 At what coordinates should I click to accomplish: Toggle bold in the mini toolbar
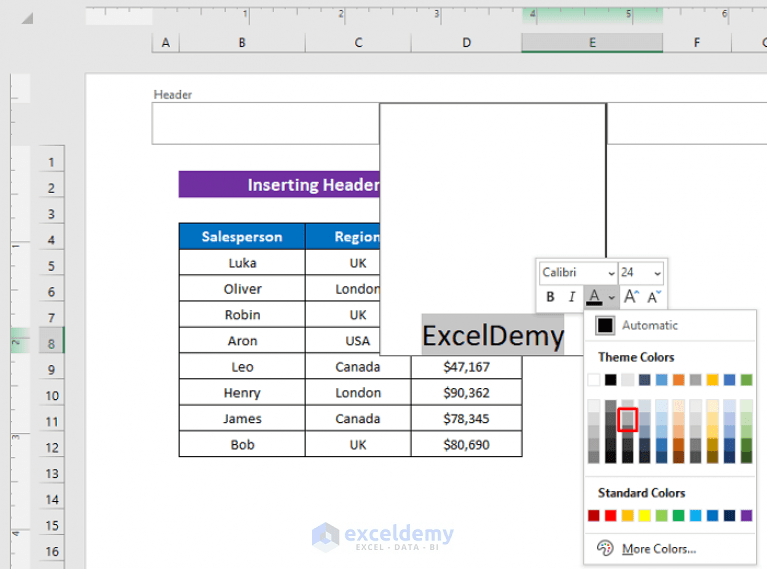550,297
